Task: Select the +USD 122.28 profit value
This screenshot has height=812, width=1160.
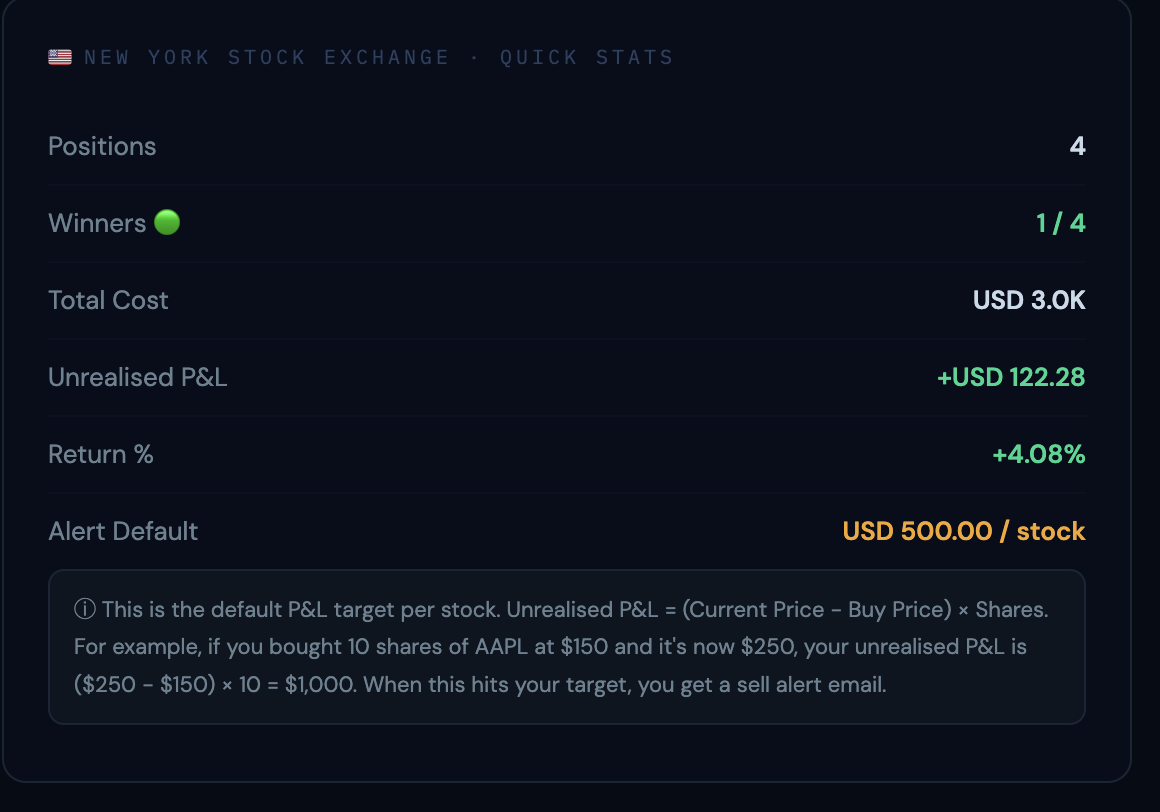Action: [x=1011, y=377]
